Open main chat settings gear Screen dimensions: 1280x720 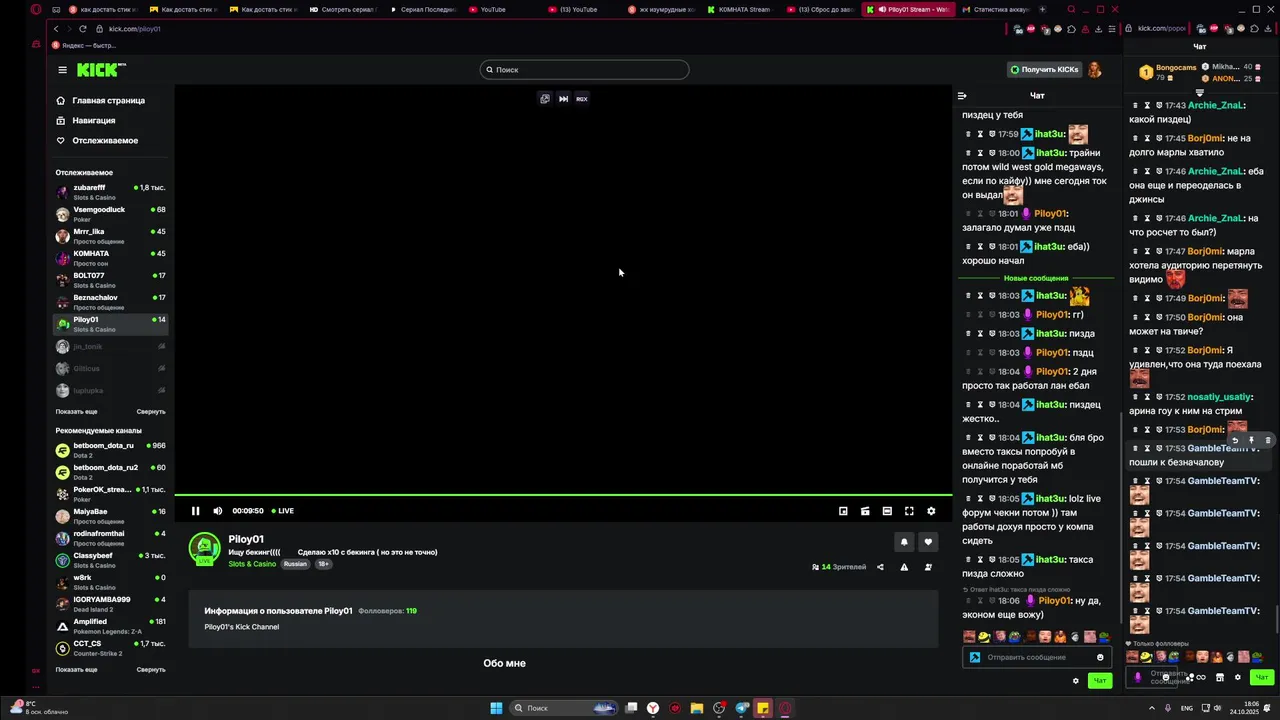click(x=1076, y=681)
